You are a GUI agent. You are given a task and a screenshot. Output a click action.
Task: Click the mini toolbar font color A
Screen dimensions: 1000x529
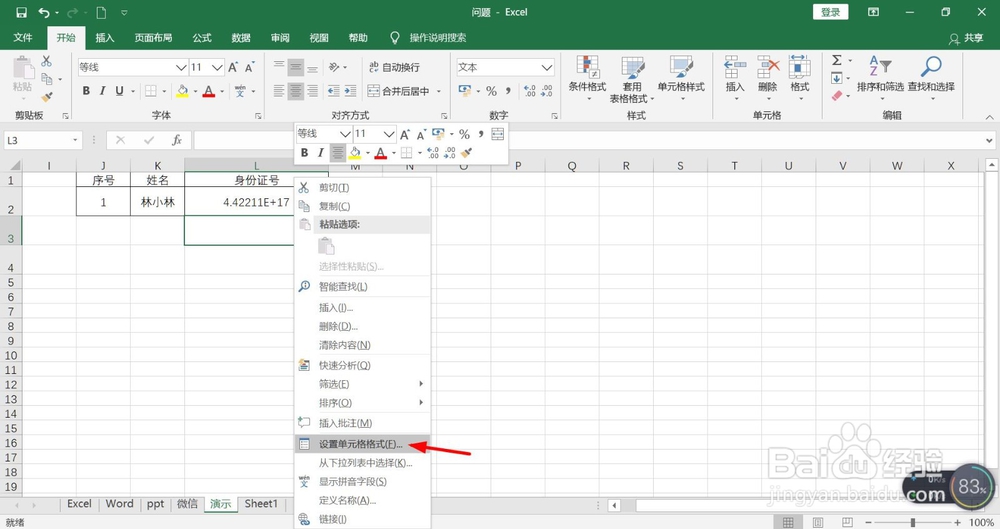point(381,153)
